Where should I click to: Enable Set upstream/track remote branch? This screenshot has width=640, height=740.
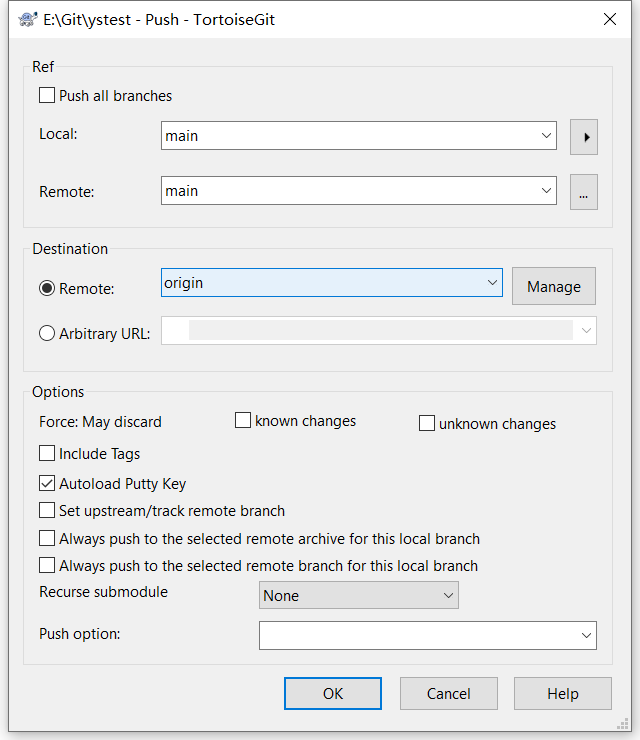point(47,510)
